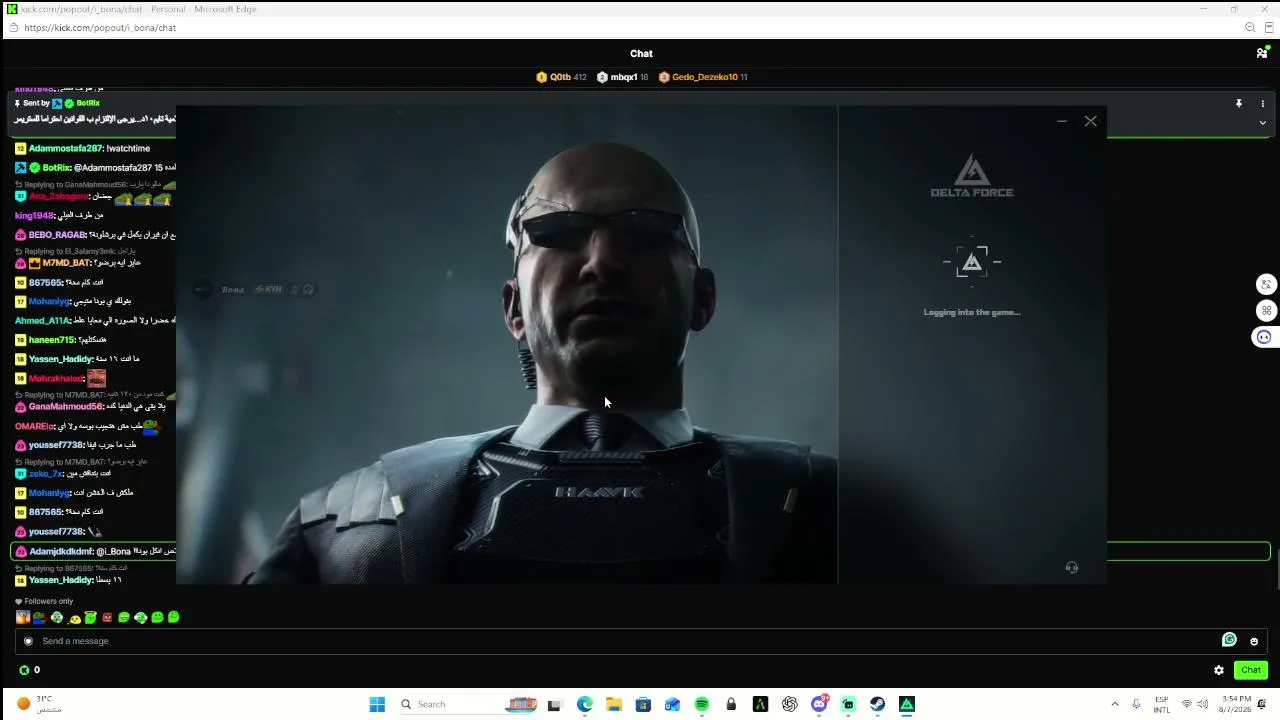The height and width of the screenshot is (720, 1280).
Task: Open the command-symbol floating sidebar button
Action: tap(1266, 310)
